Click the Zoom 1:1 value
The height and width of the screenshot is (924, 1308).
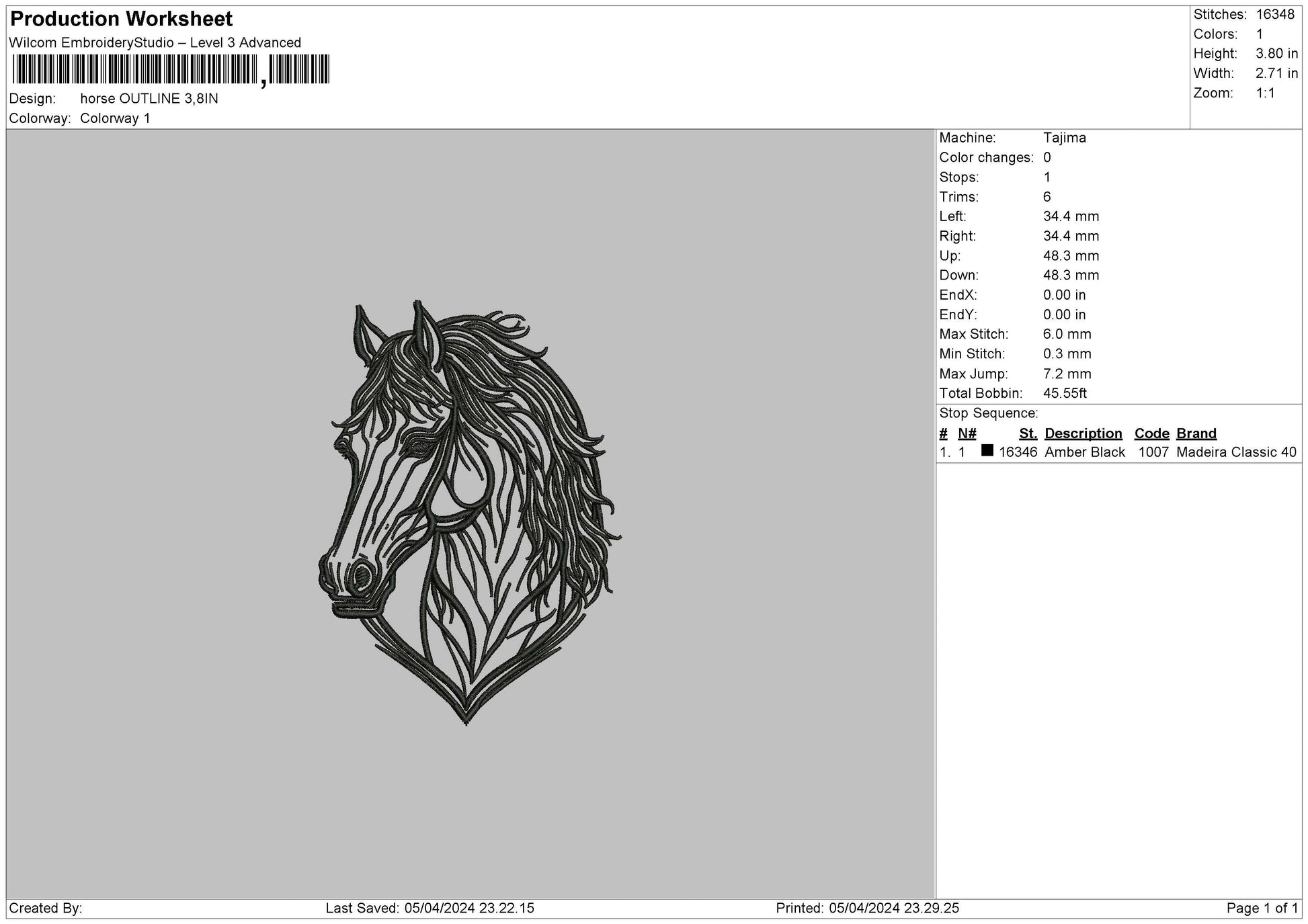(x=1265, y=93)
